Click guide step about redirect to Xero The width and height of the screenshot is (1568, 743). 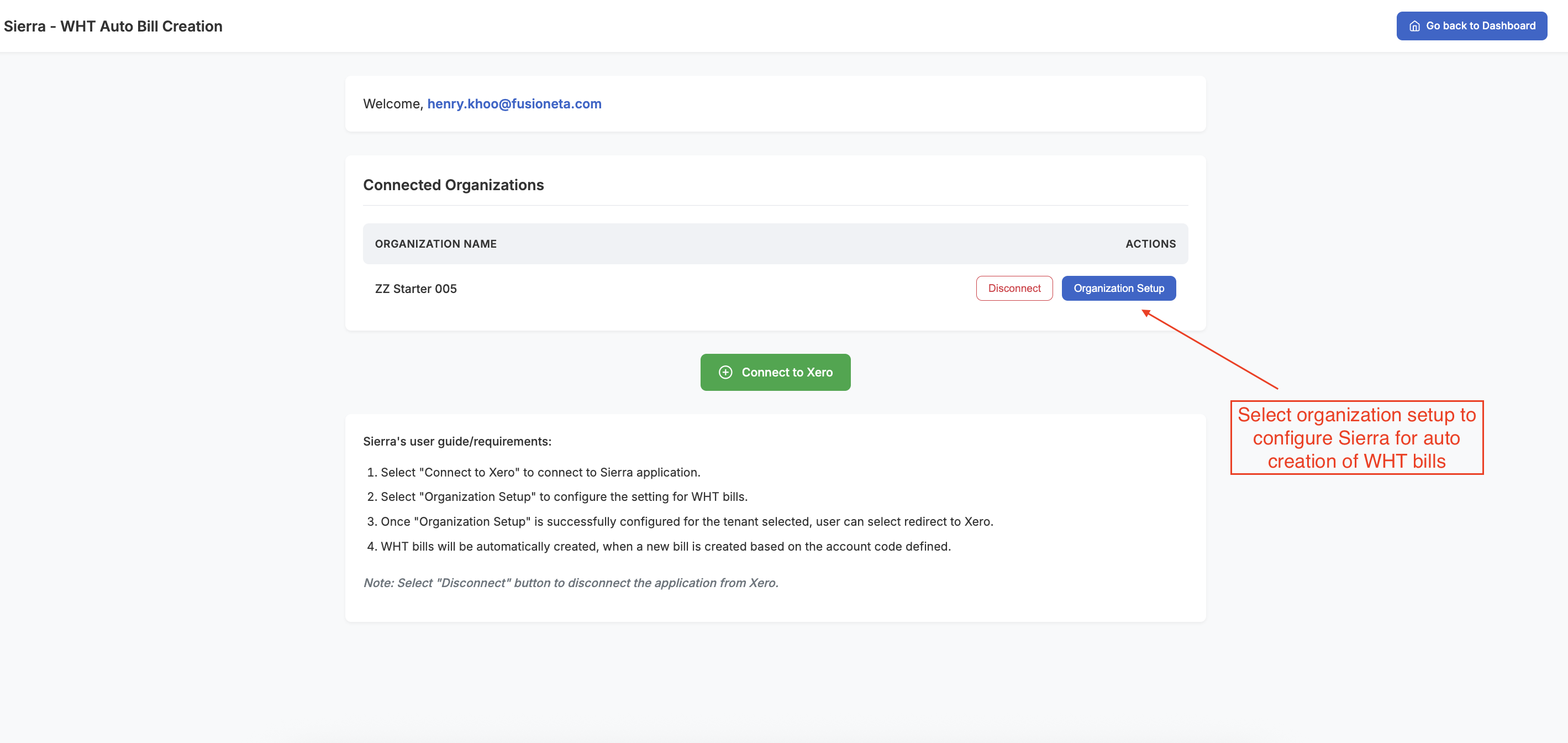pyautogui.click(x=687, y=522)
